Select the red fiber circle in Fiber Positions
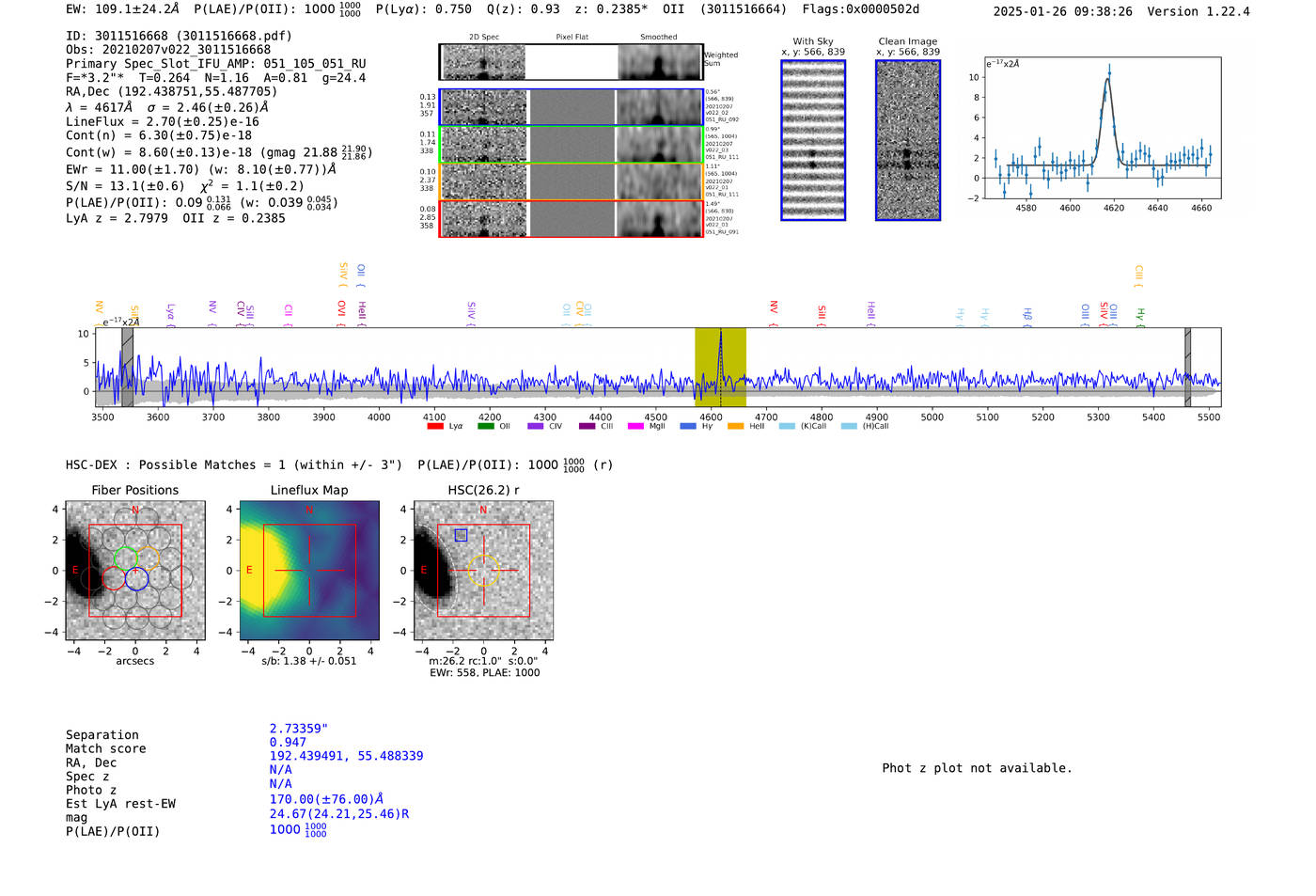This screenshot has height=896, width=1316. pyautogui.click(x=114, y=579)
